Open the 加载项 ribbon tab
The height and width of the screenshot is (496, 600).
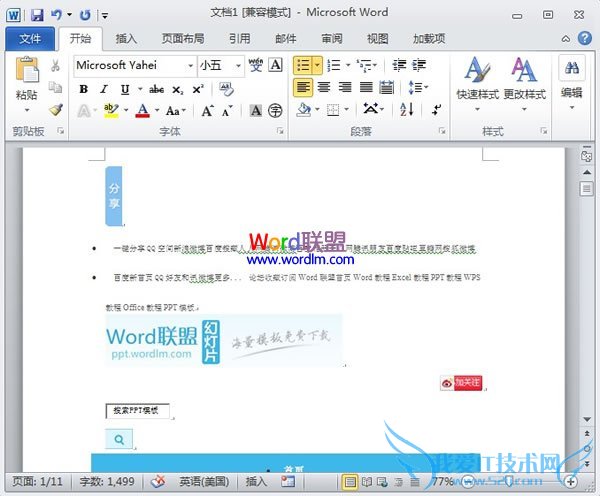pos(429,39)
